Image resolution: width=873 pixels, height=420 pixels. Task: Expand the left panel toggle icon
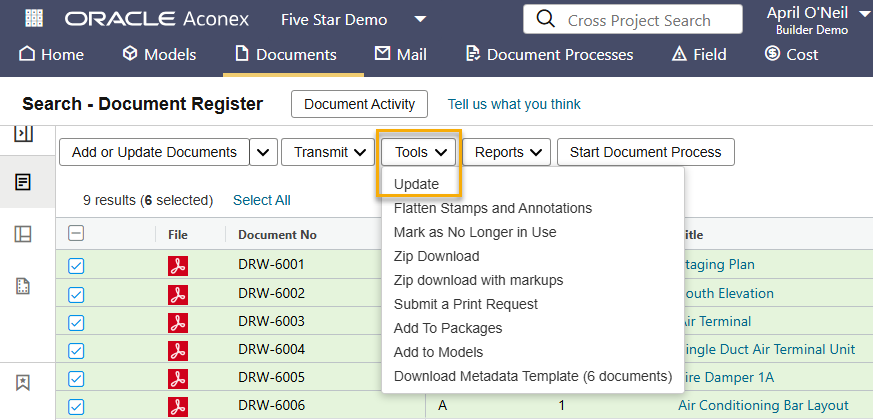tap(23, 134)
